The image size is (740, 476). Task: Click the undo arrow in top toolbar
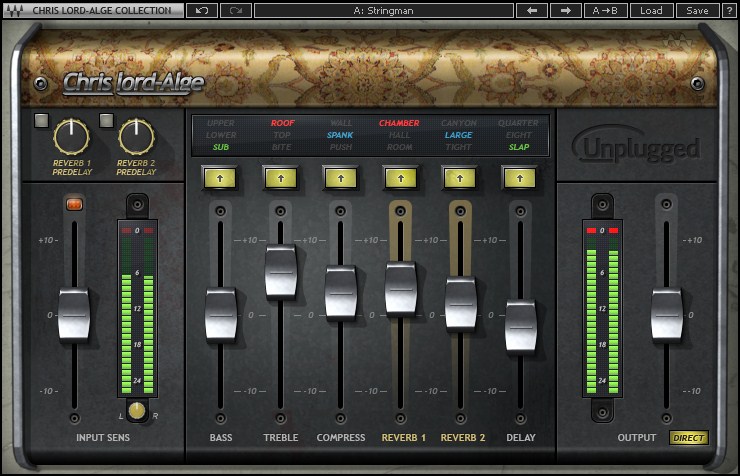click(202, 10)
